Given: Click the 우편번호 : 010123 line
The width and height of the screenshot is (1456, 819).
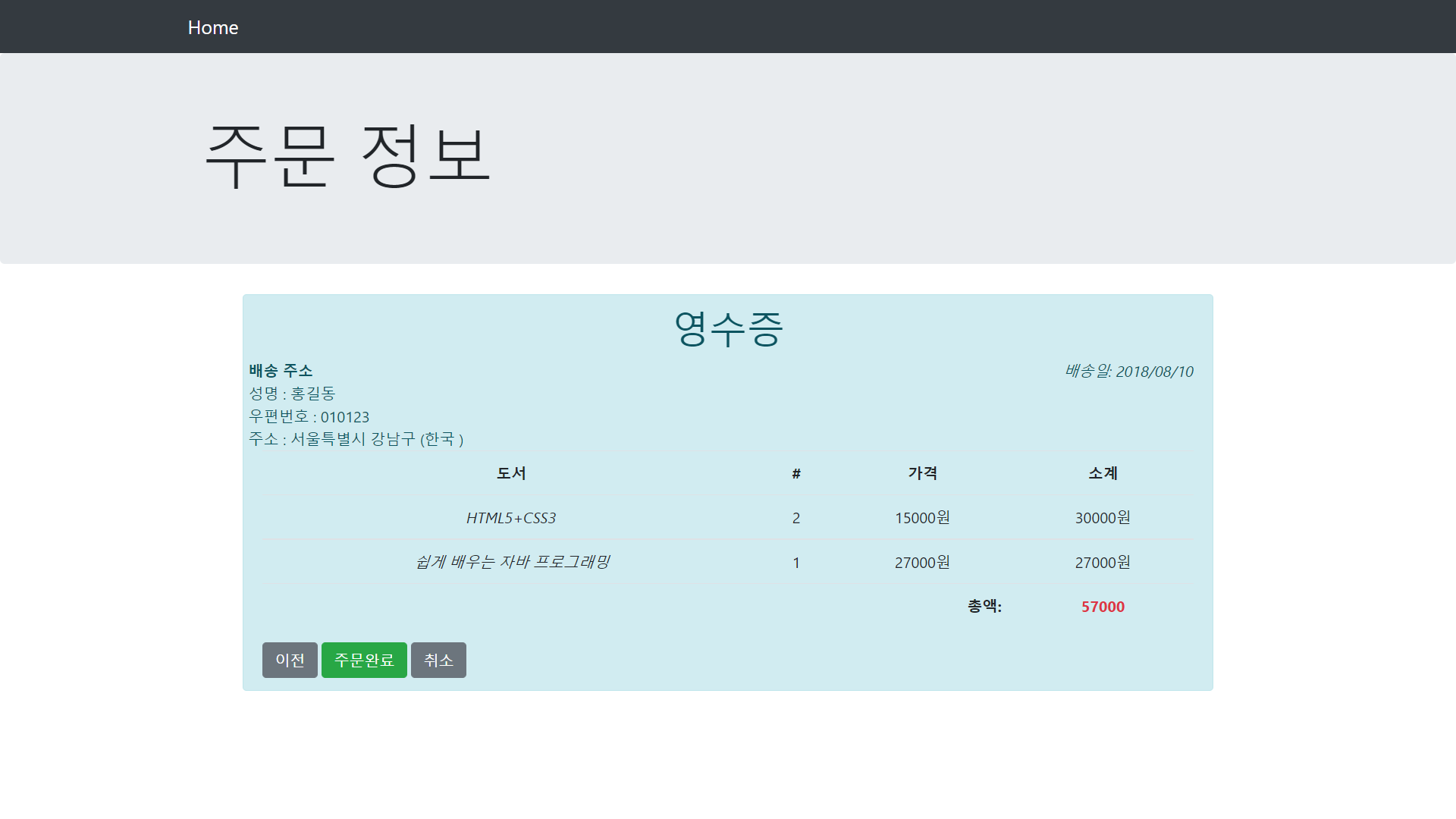Looking at the screenshot, I should pyautogui.click(x=309, y=417).
